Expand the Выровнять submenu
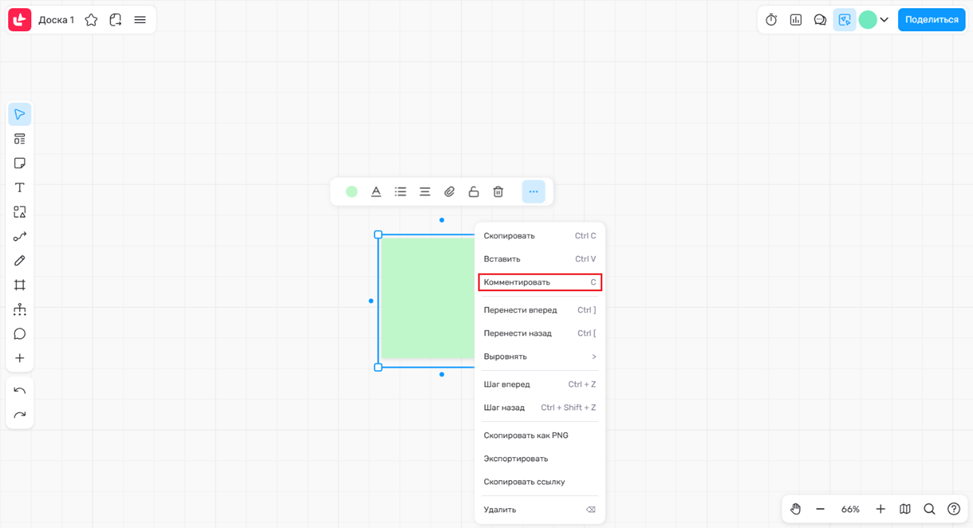 click(539, 357)
